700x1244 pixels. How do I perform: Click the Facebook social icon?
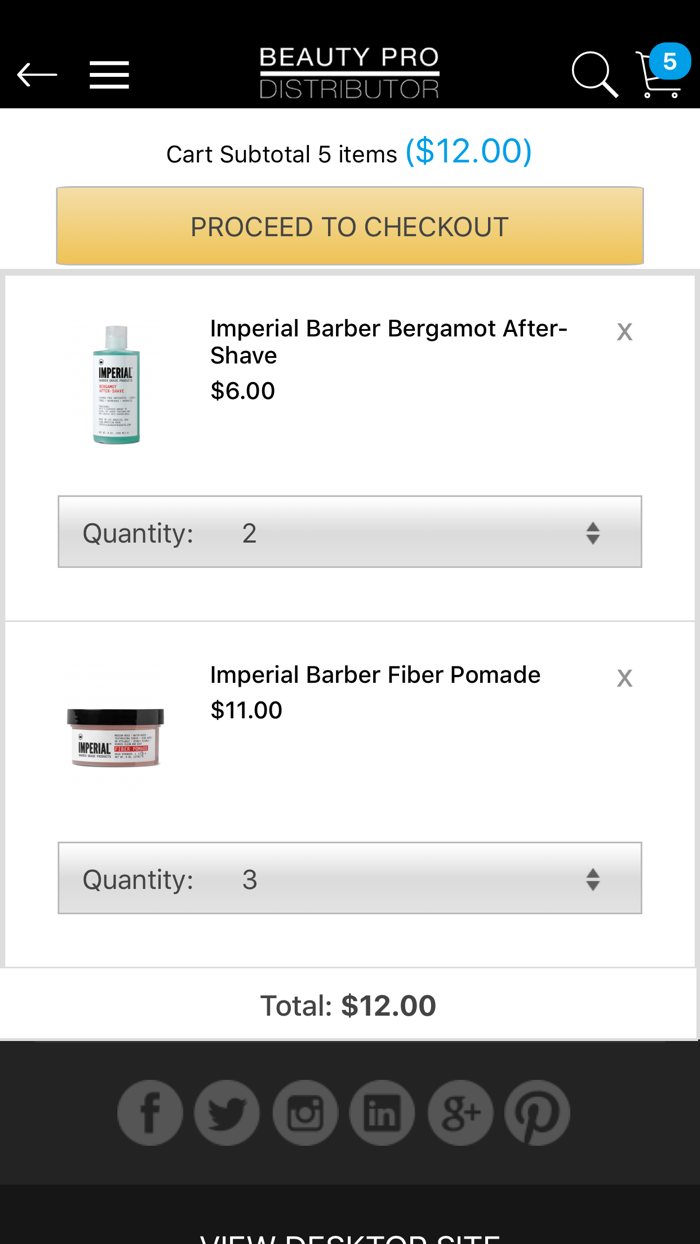(150, 1112)
